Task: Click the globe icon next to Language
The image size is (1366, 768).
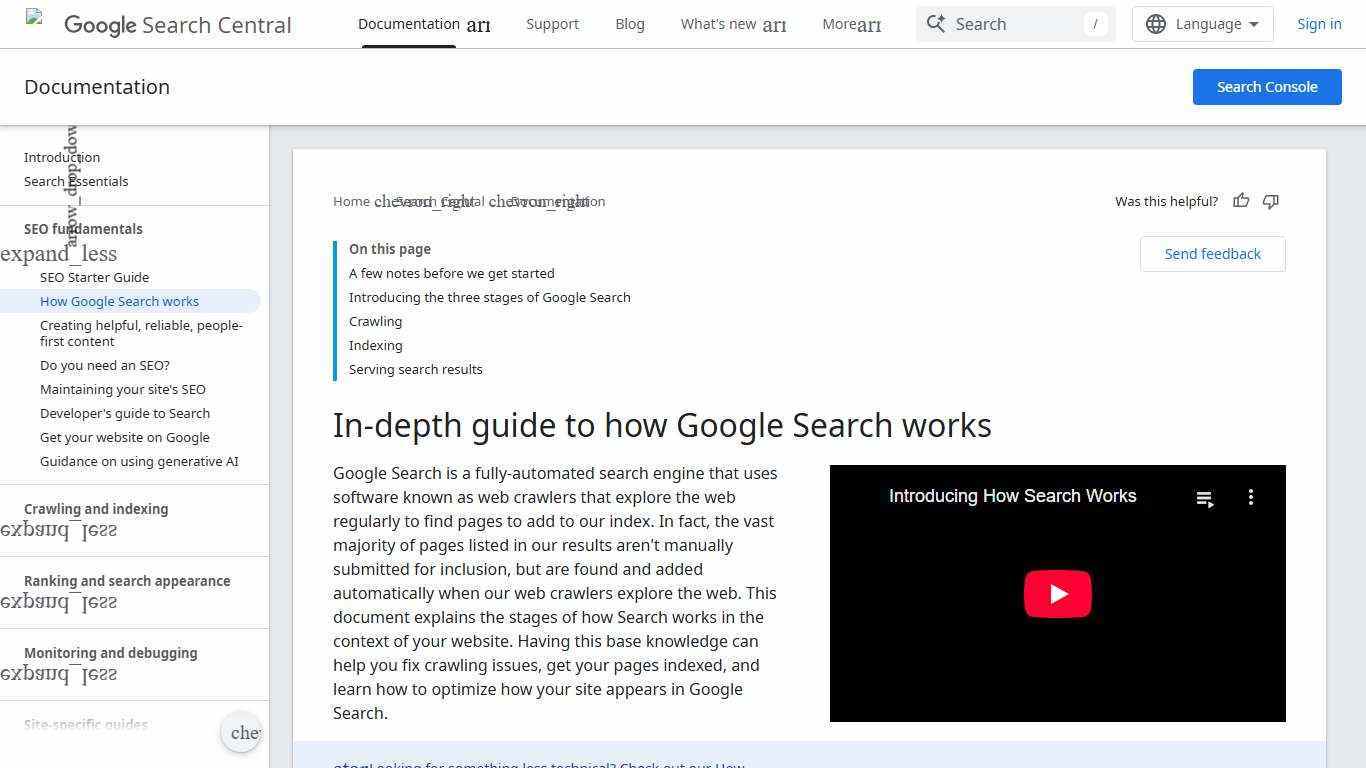Action: click(1157, 23)
